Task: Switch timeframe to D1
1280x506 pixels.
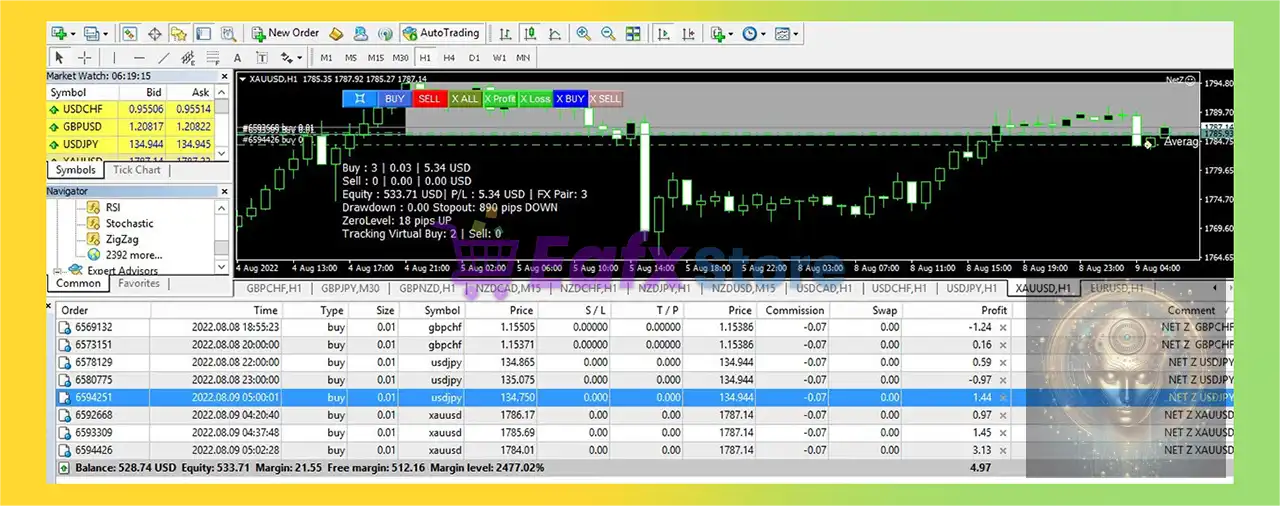Action: pos(474,58)
